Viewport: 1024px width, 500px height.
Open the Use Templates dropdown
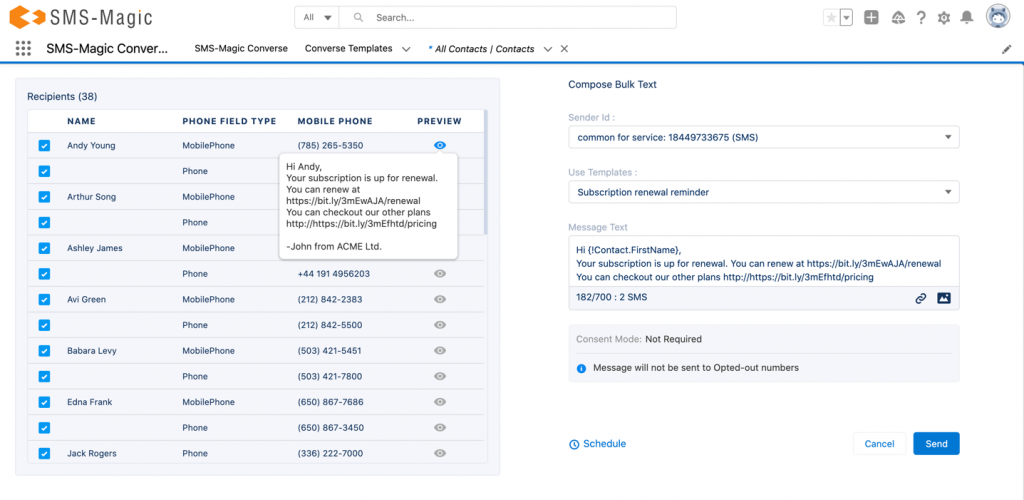point(763,193)
